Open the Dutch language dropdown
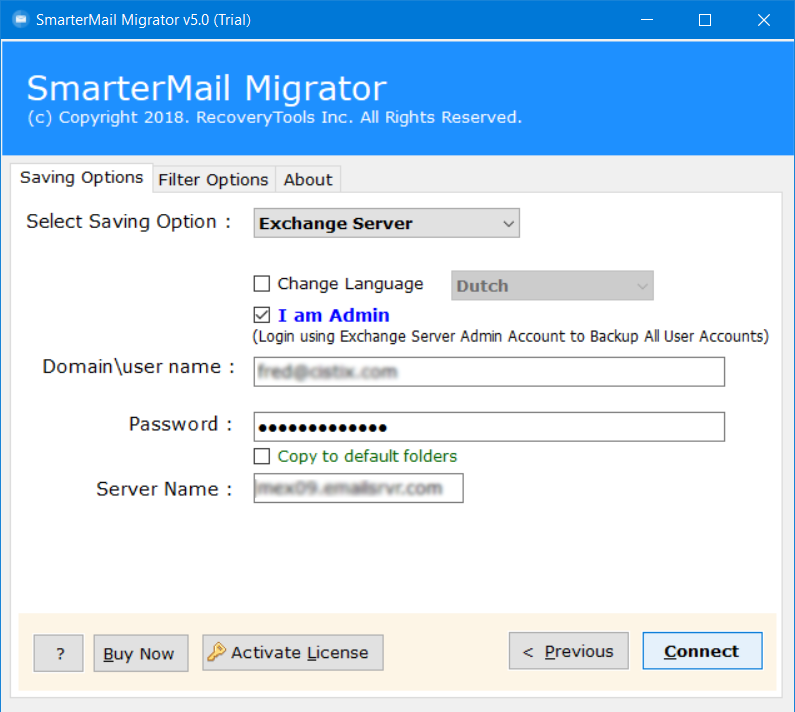This screenshot has width=795, height=712. (x=552, y=286)
